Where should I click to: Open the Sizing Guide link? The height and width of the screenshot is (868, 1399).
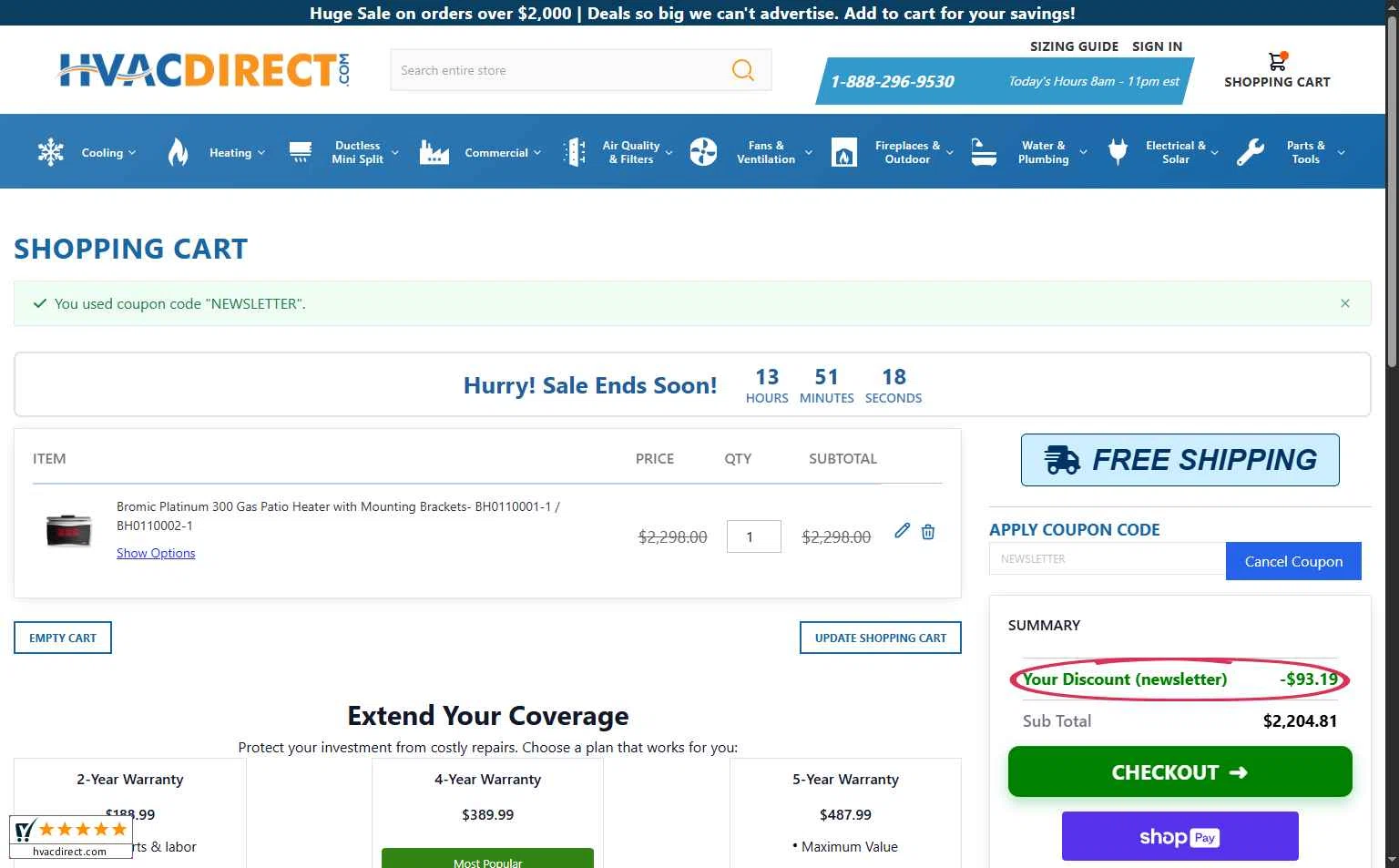point(1074,46)
